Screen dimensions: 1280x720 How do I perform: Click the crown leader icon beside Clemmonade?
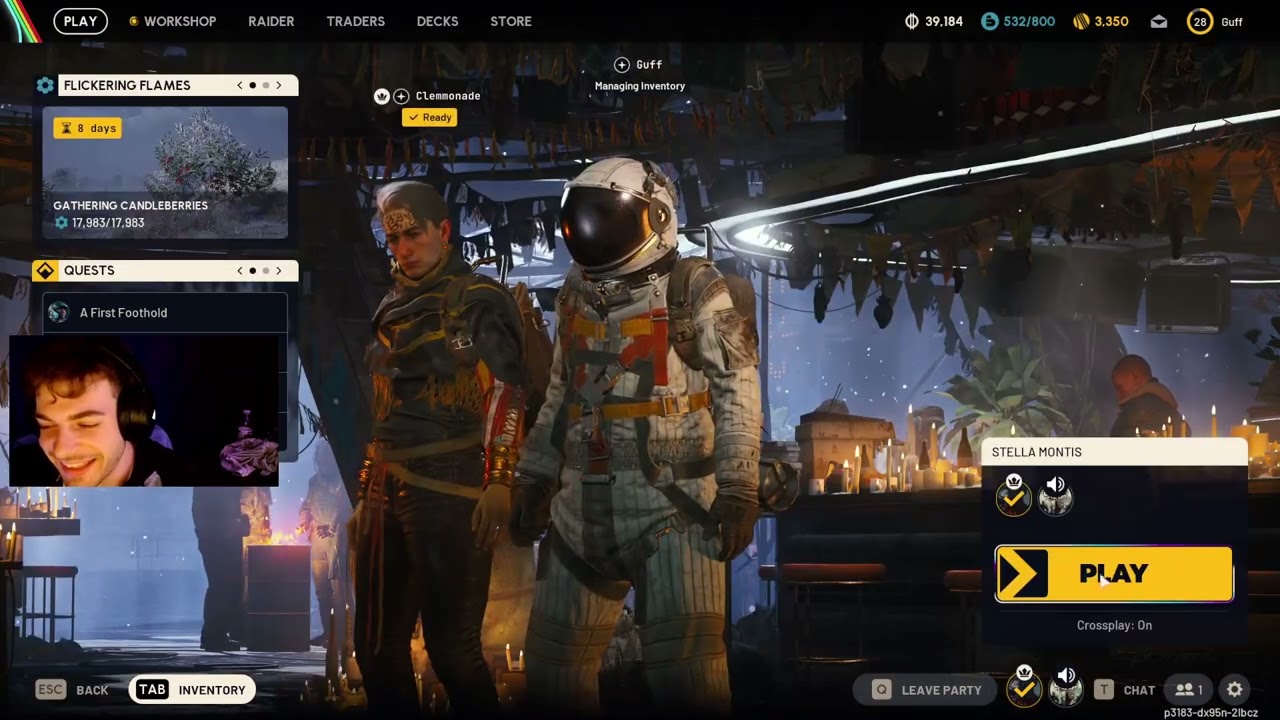[381, 96]
